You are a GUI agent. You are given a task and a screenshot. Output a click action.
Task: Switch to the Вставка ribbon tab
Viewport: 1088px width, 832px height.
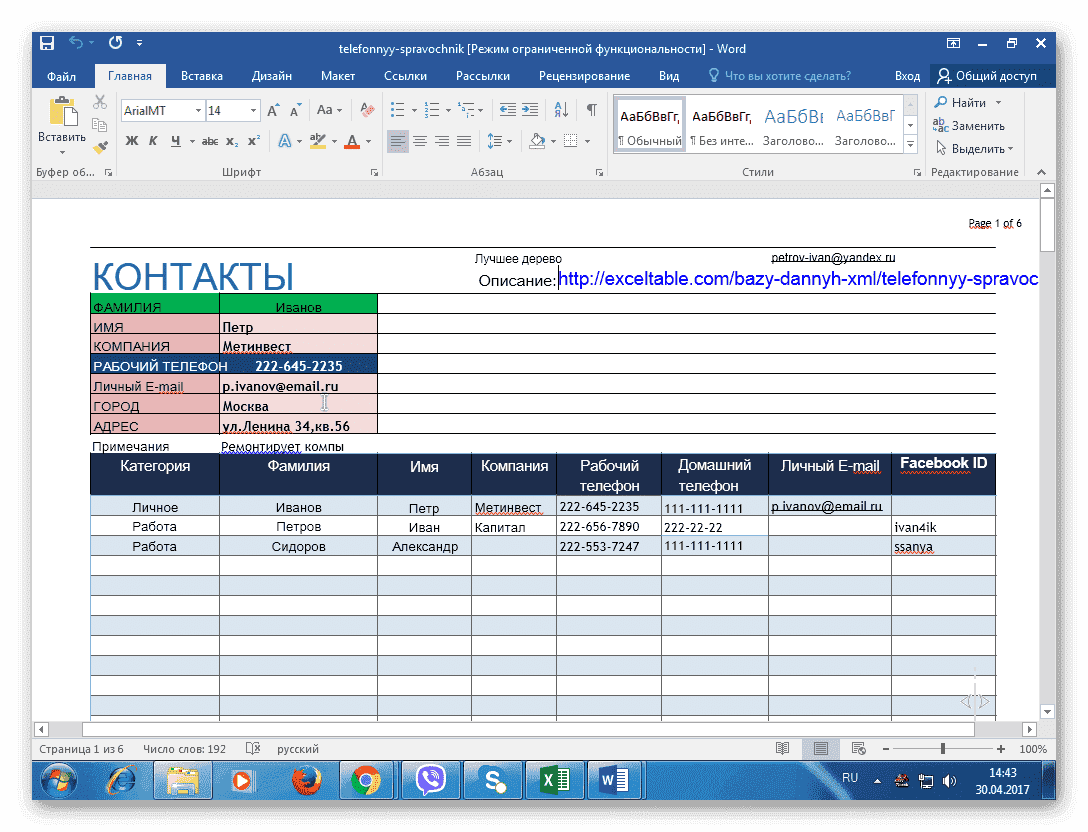point(201,76)
